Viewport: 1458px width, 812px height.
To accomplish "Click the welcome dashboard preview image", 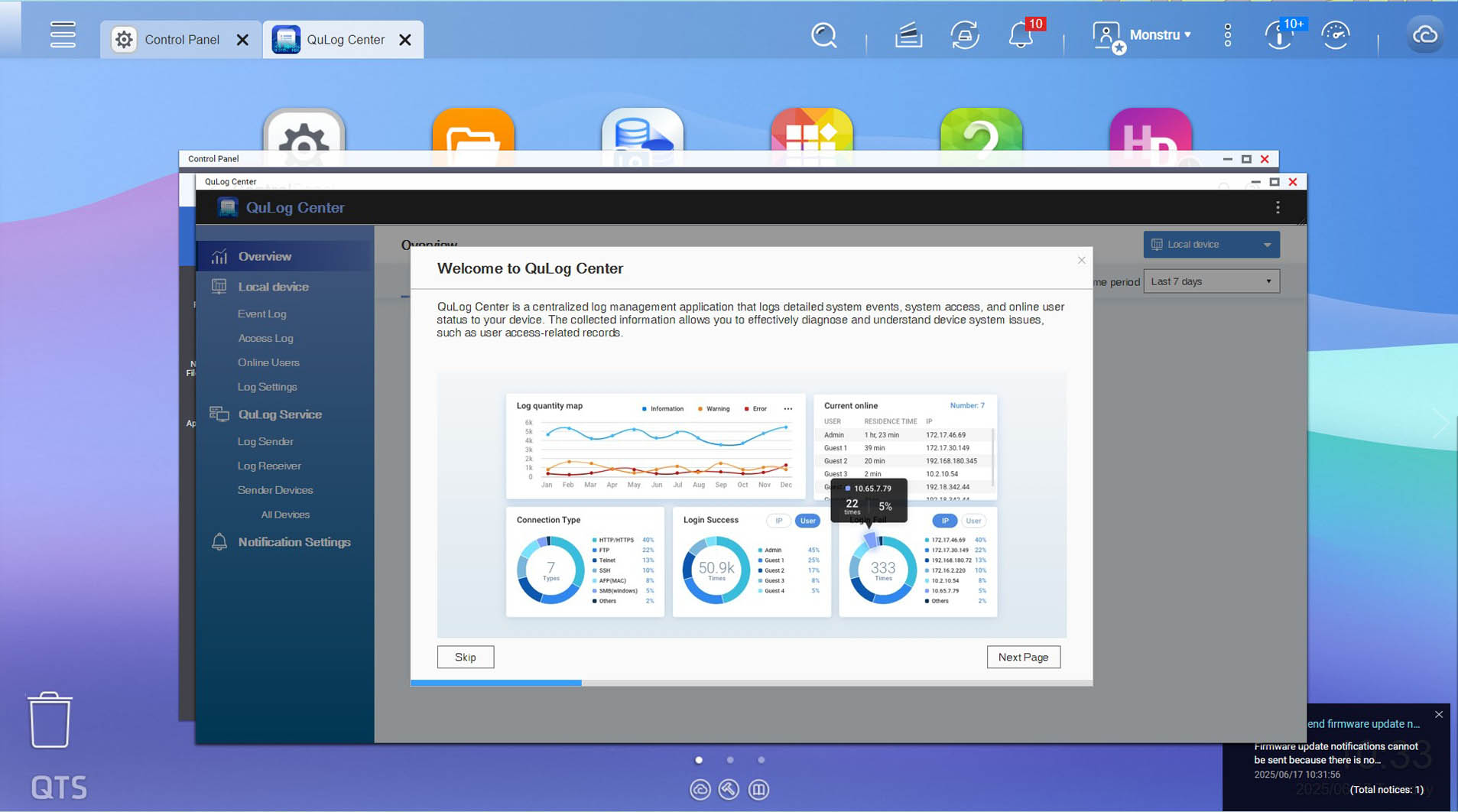I will (x=752, y=505).
